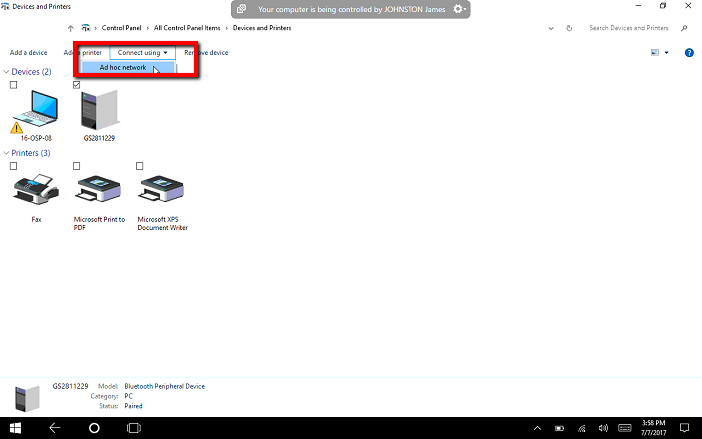Image resolution: width=702 pixels, height=439 pixels.
Task: Click the Remove device command
Action: point(206,52)
